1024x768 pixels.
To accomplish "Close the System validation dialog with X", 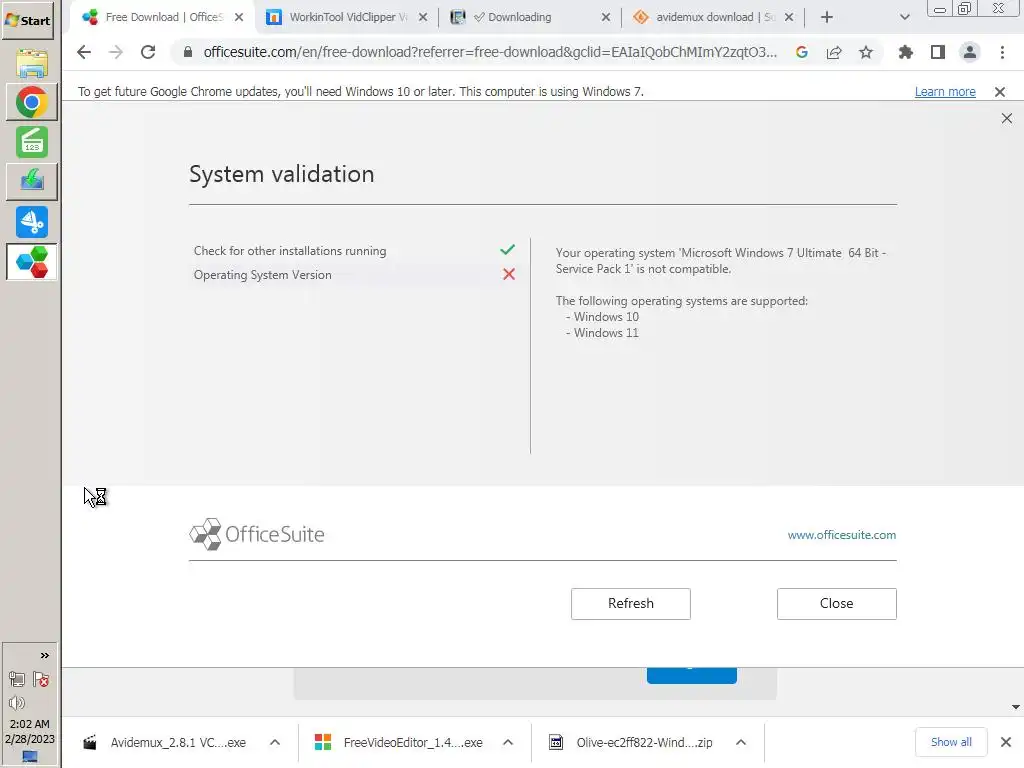I will 1007,118.
